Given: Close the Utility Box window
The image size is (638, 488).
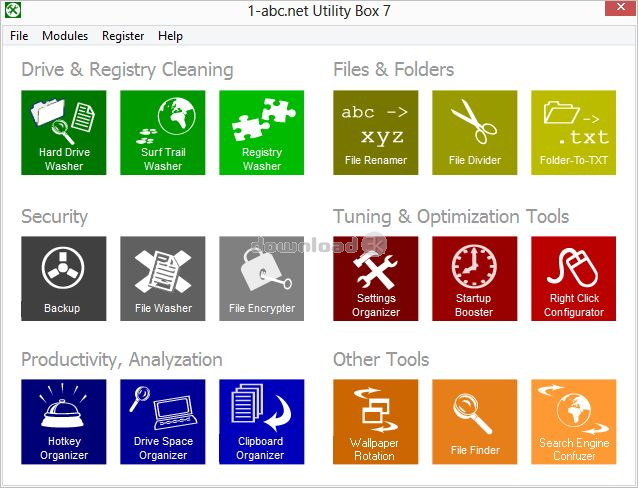Looking at the screenshot, I should tap(621, 8).
